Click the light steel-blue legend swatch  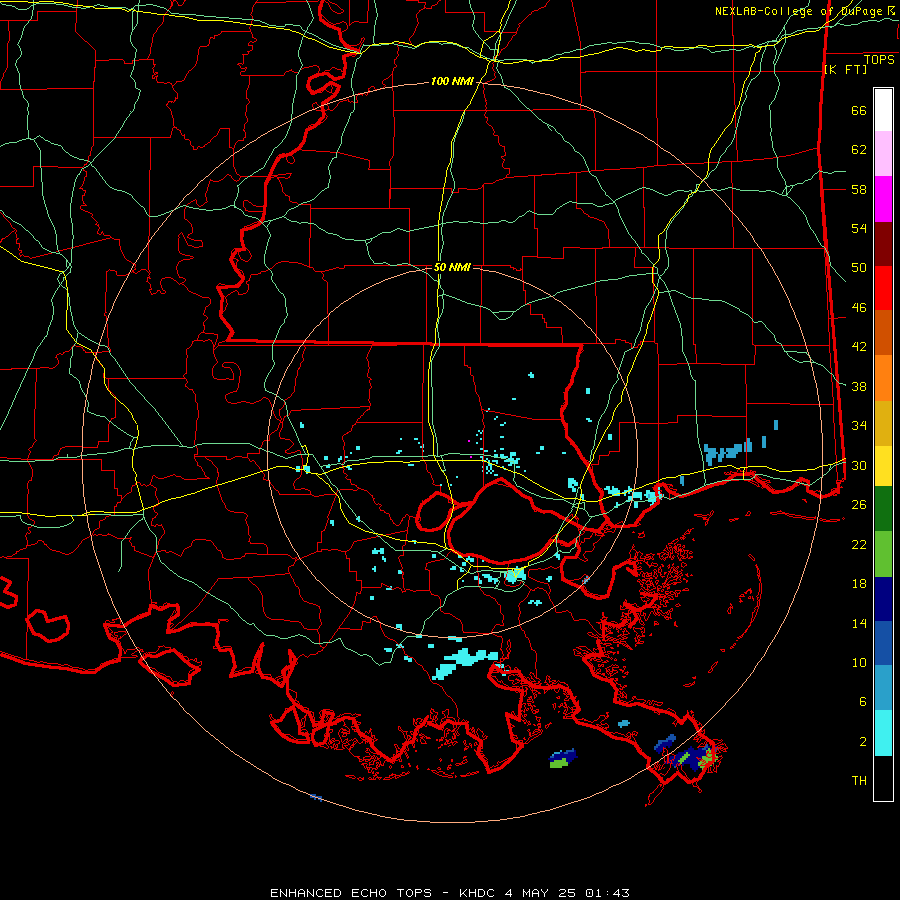883,688
